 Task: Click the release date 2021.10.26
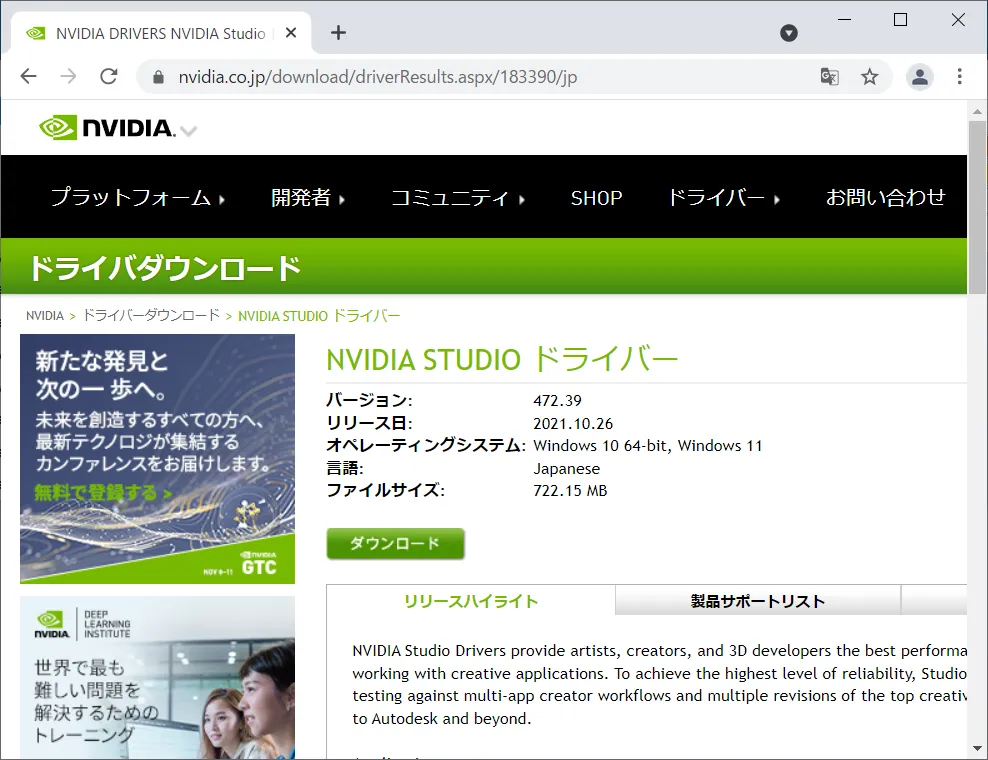point(573,423)
